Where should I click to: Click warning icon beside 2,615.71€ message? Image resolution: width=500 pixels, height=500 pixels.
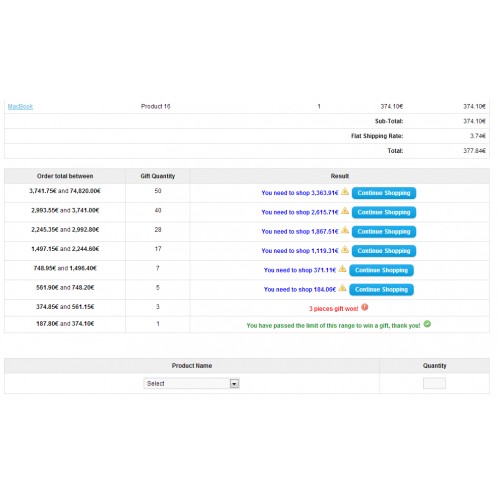pos(345,211)
